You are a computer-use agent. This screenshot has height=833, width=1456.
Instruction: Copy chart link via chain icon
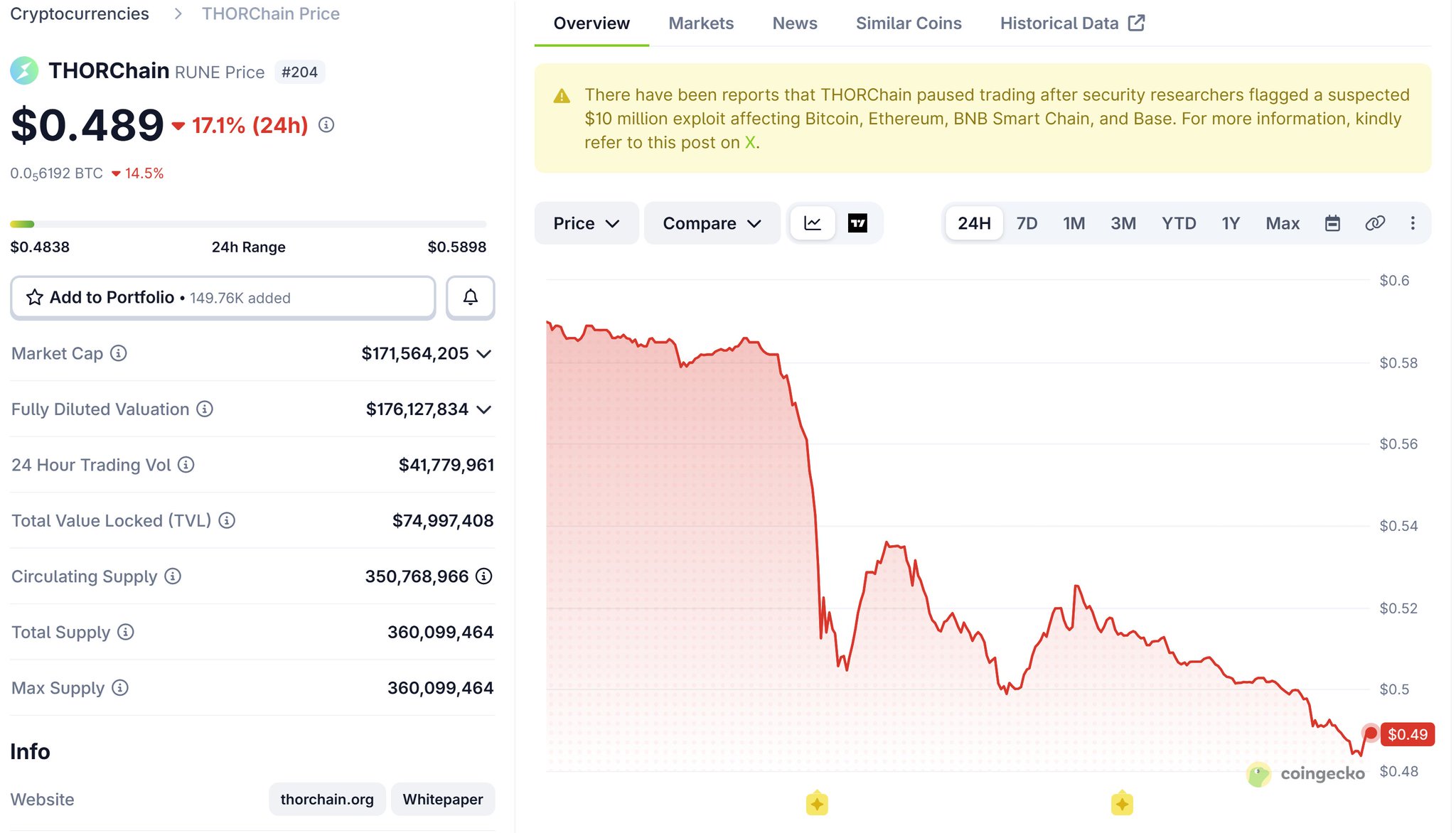pyautogui.click(x=1375, y=223)
